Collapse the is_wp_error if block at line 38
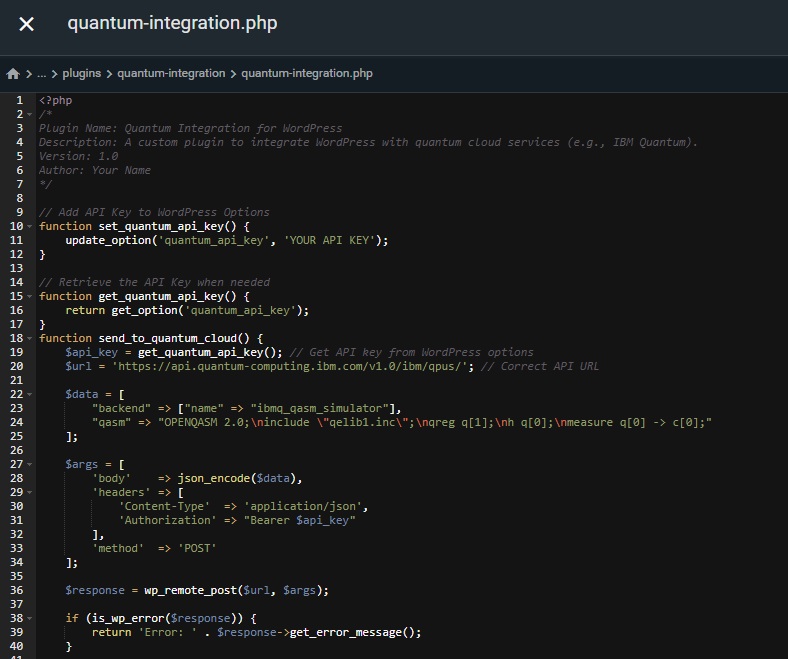The width and height of the screenshot is (788, 659). tap(30, 619)
